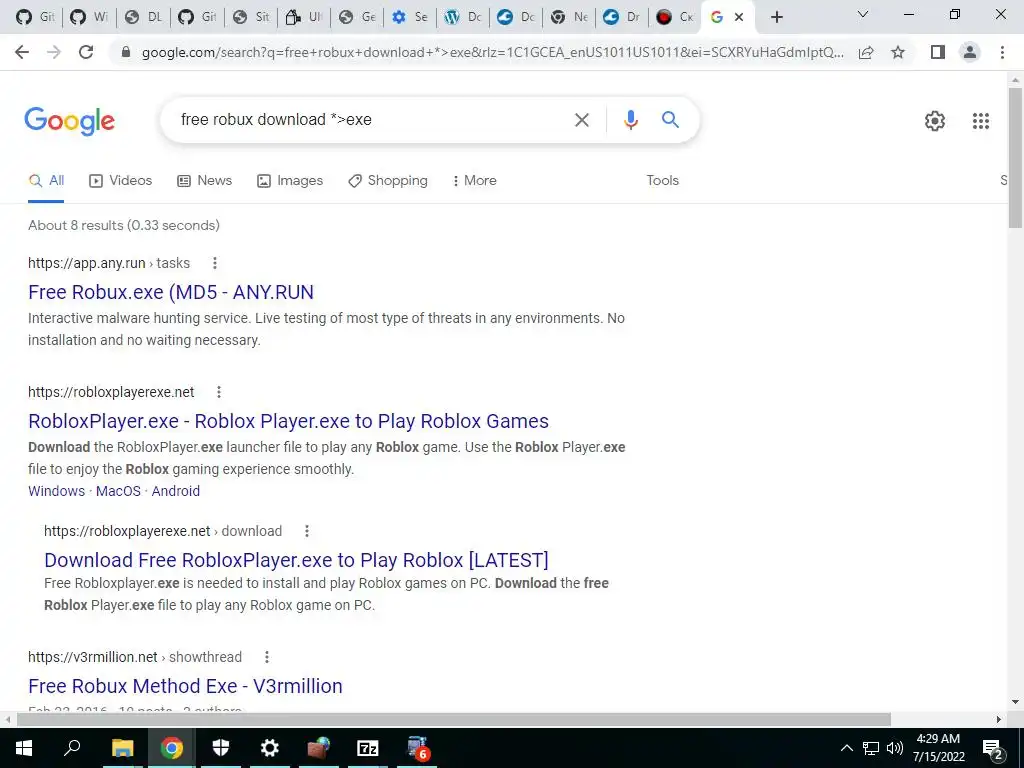Switch to the WordPress browser tab
This screenshot has width=1024, height=768.
[463, 17]
